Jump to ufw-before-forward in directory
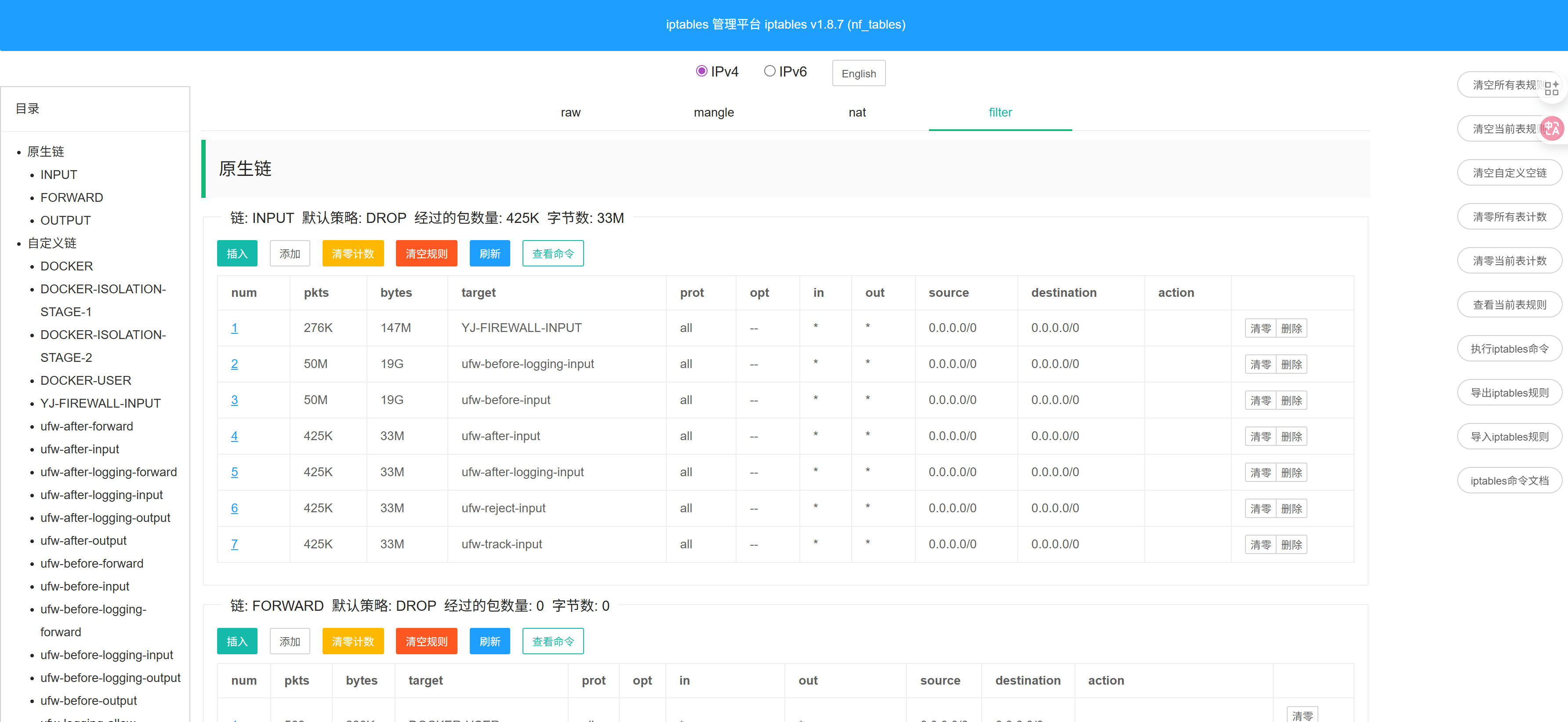Screen dimensions: 1568x722 point(92,563)
